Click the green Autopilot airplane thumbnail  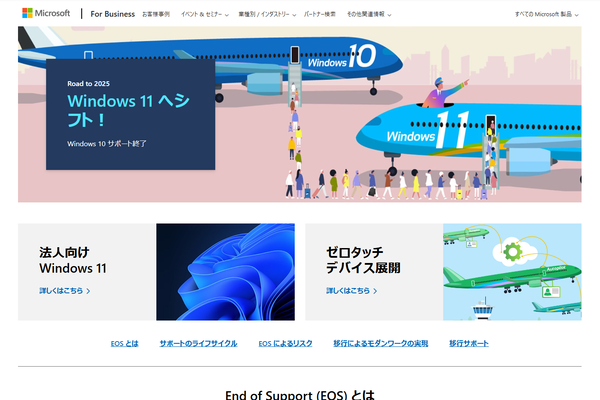(x=512, y=272)
